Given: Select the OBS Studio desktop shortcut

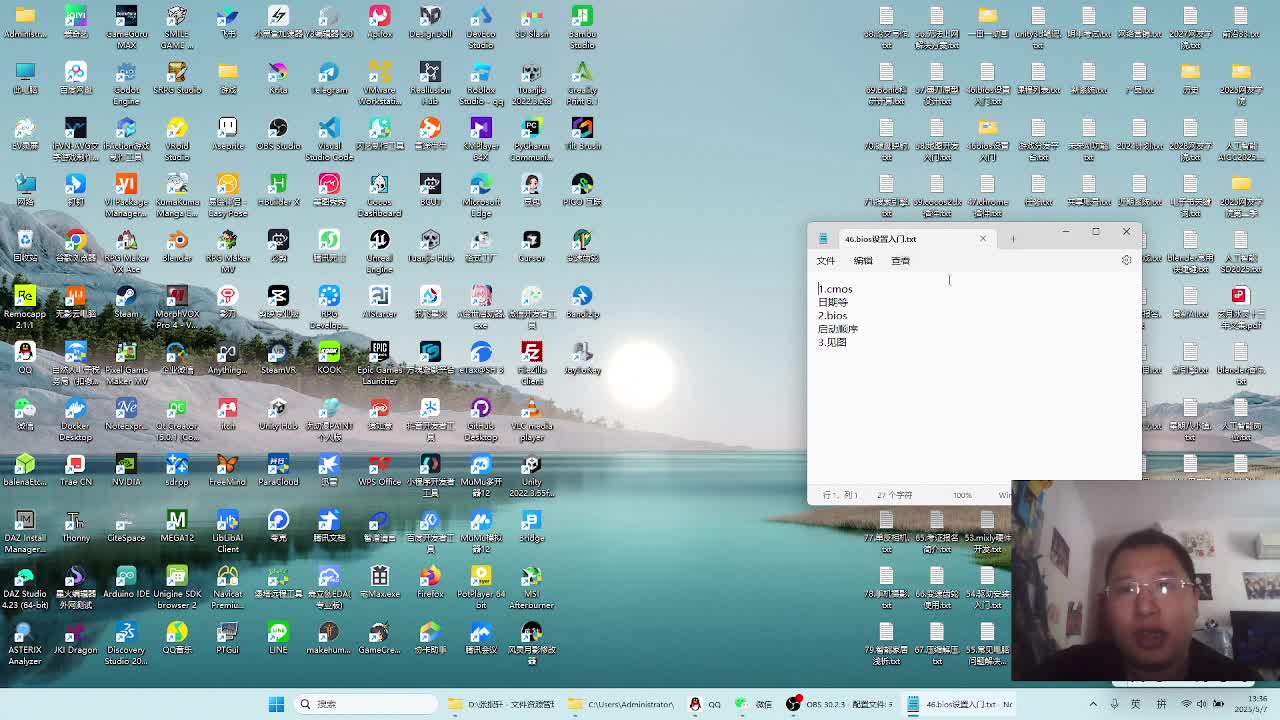Looking at the screenshot, I should (278, 129).
